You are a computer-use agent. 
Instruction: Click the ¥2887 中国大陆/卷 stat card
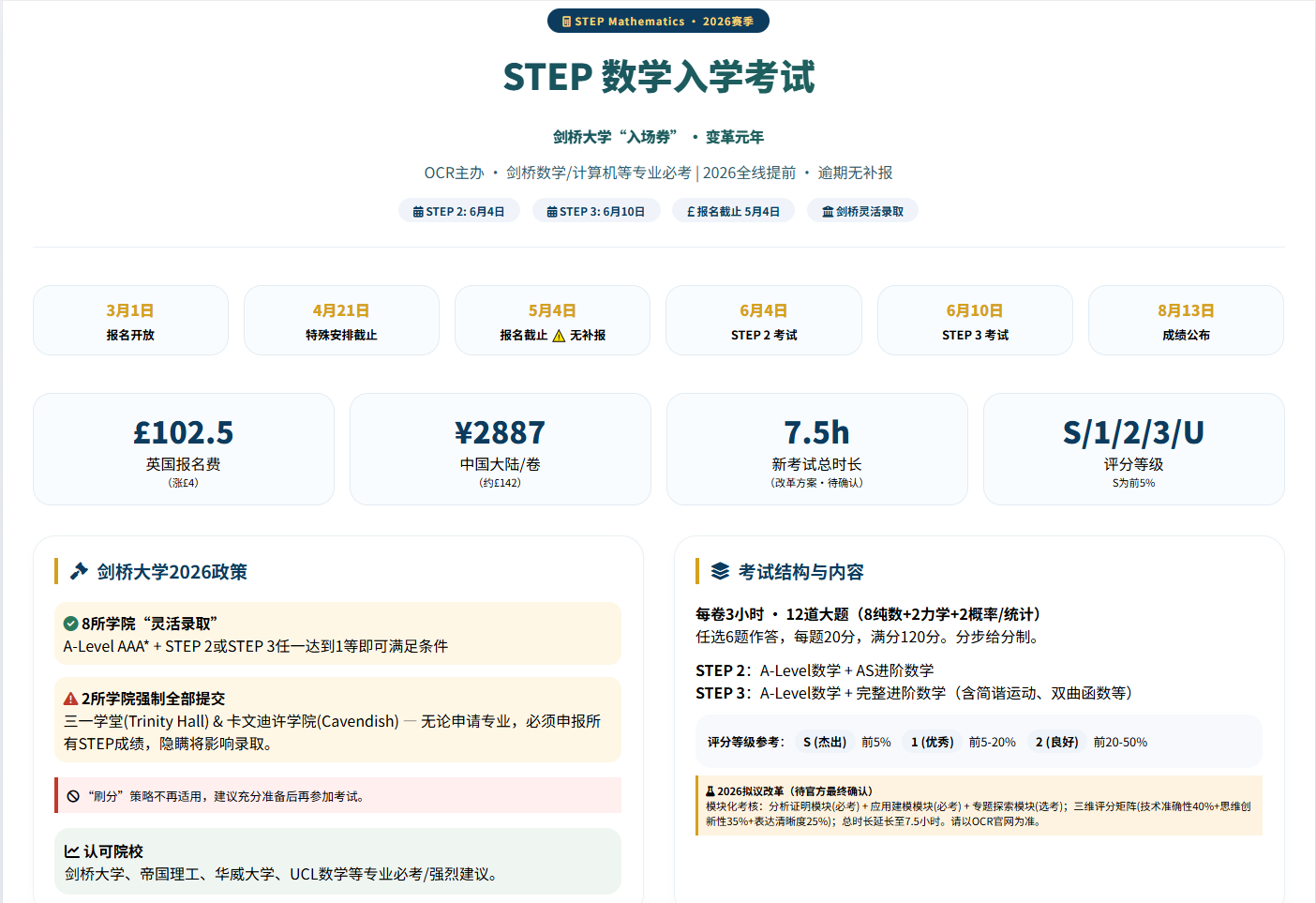501,449
